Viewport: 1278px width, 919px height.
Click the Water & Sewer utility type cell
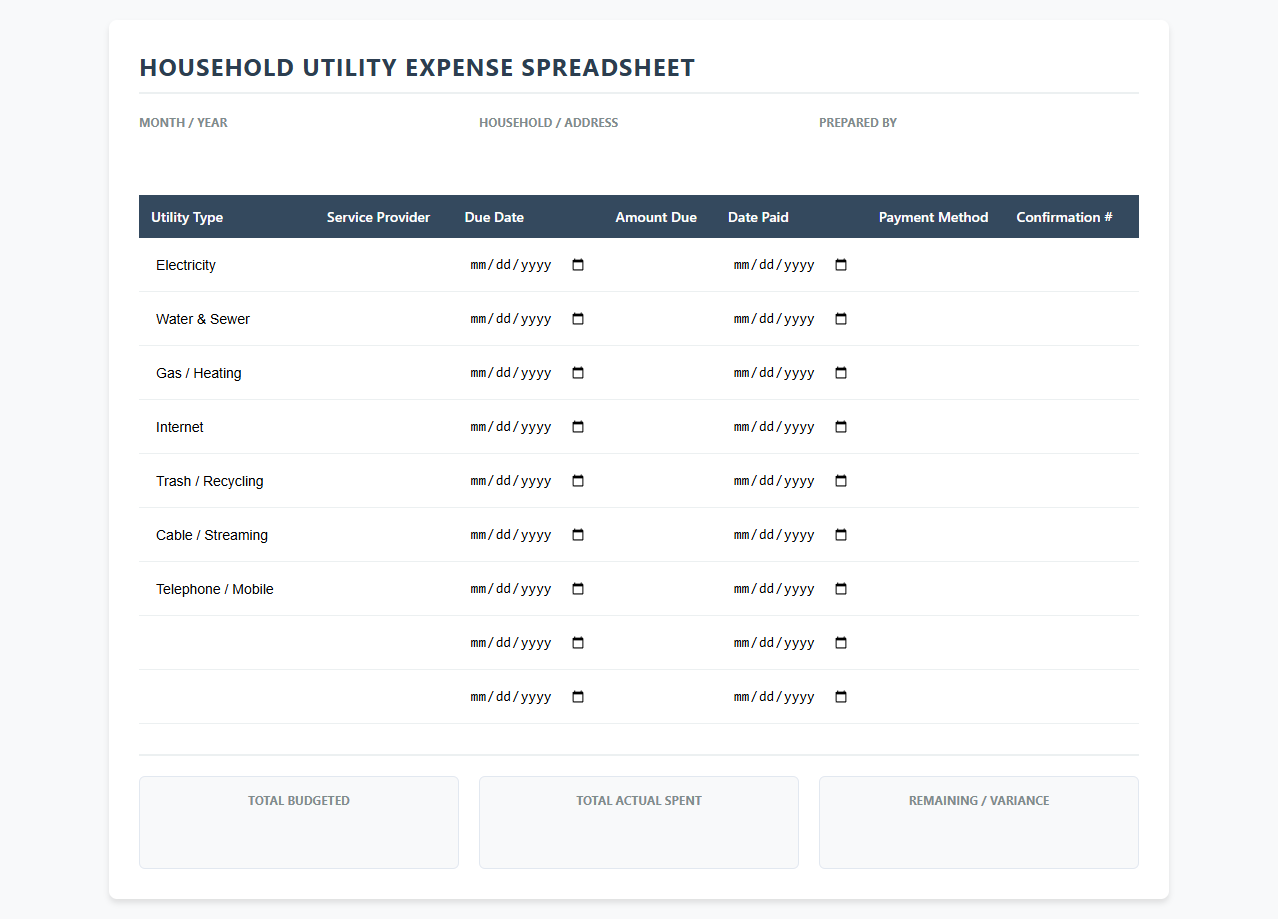pyautogui.click(x=227, y=319)
